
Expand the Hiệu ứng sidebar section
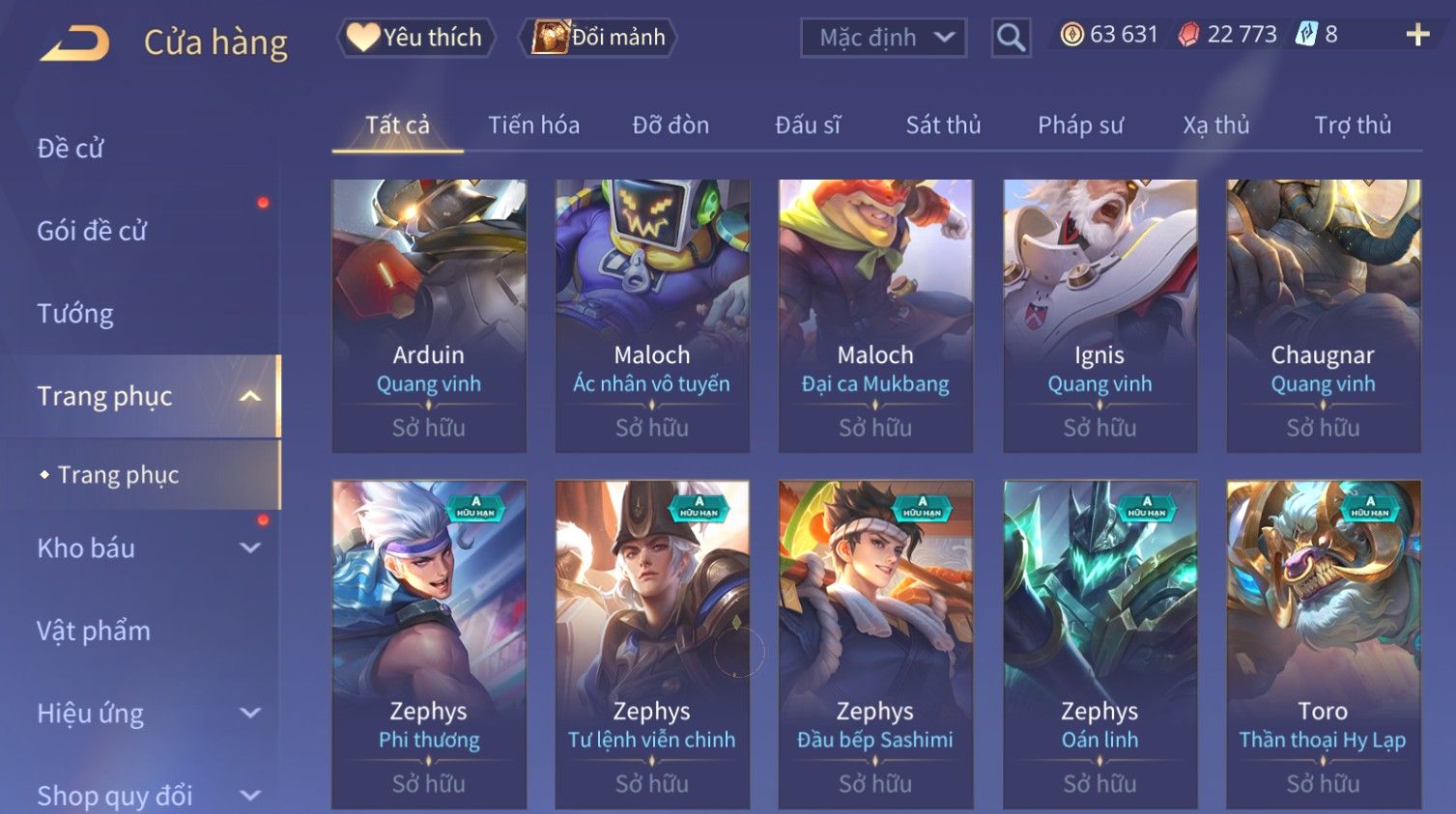249,713
